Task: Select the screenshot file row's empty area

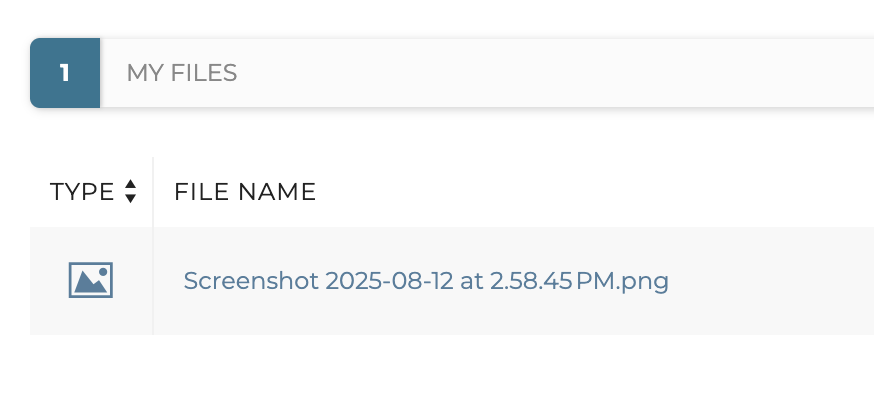Action: pyautogui.click(x=770, y=281)
